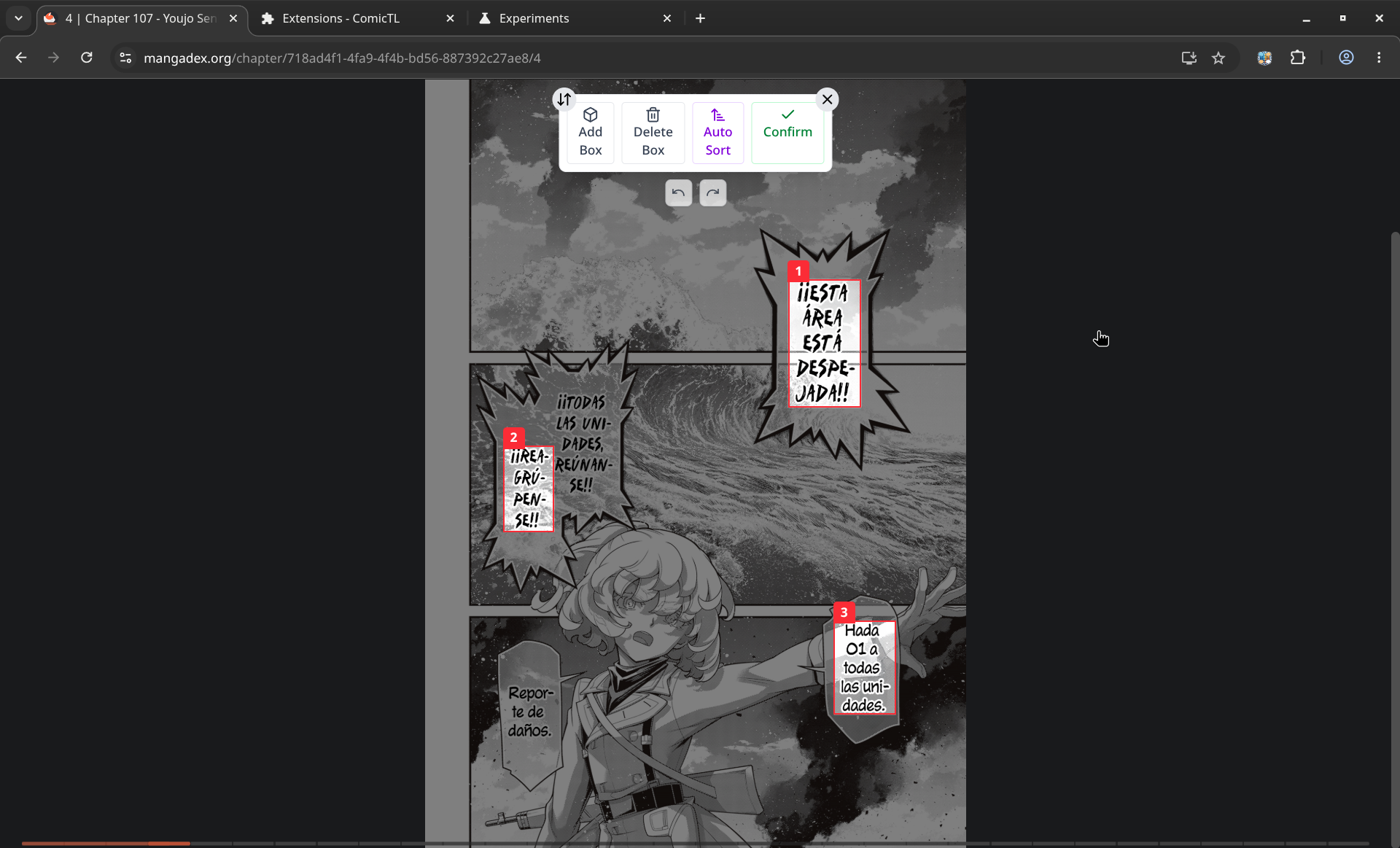
Task: Go back to previous page
Action: tap(21, 58)
